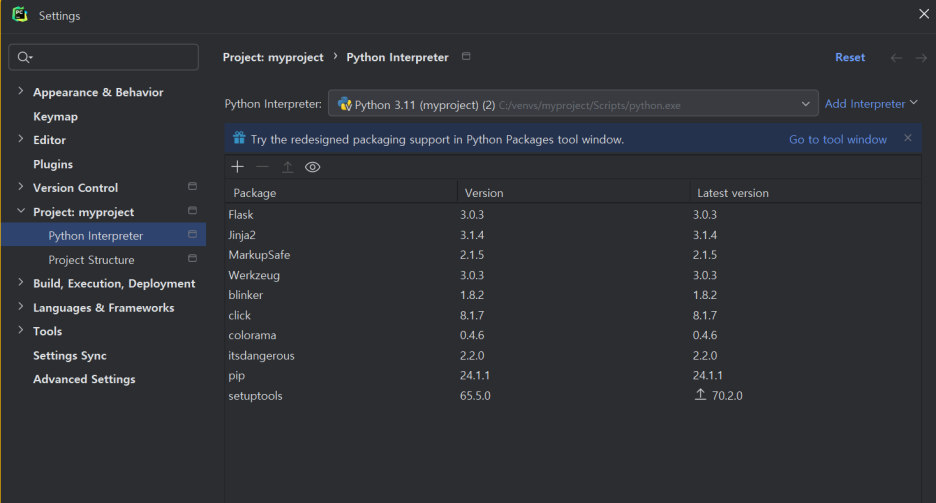This screenshot has width=936, height=503.
Task: Click Python icon in interpreter dropdown
Action: 344,104
